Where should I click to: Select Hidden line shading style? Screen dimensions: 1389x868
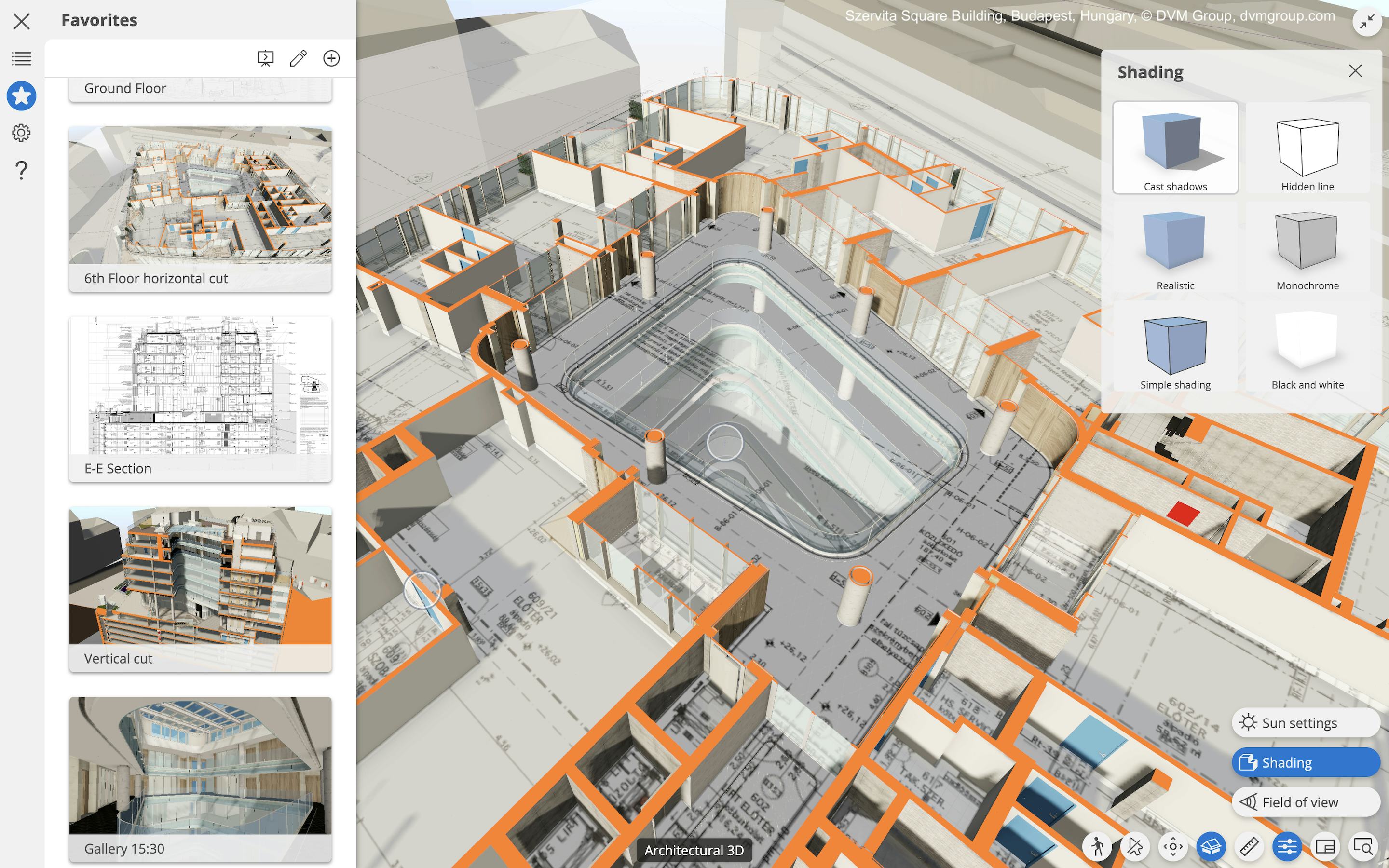pos(1307,148)
